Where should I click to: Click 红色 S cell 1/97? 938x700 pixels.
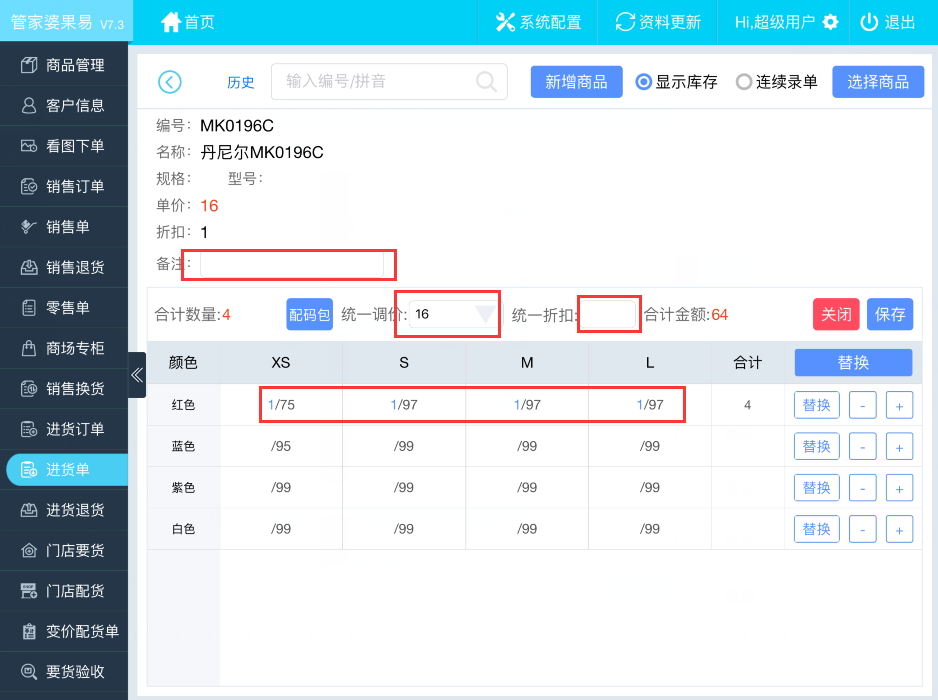(404, 405)
